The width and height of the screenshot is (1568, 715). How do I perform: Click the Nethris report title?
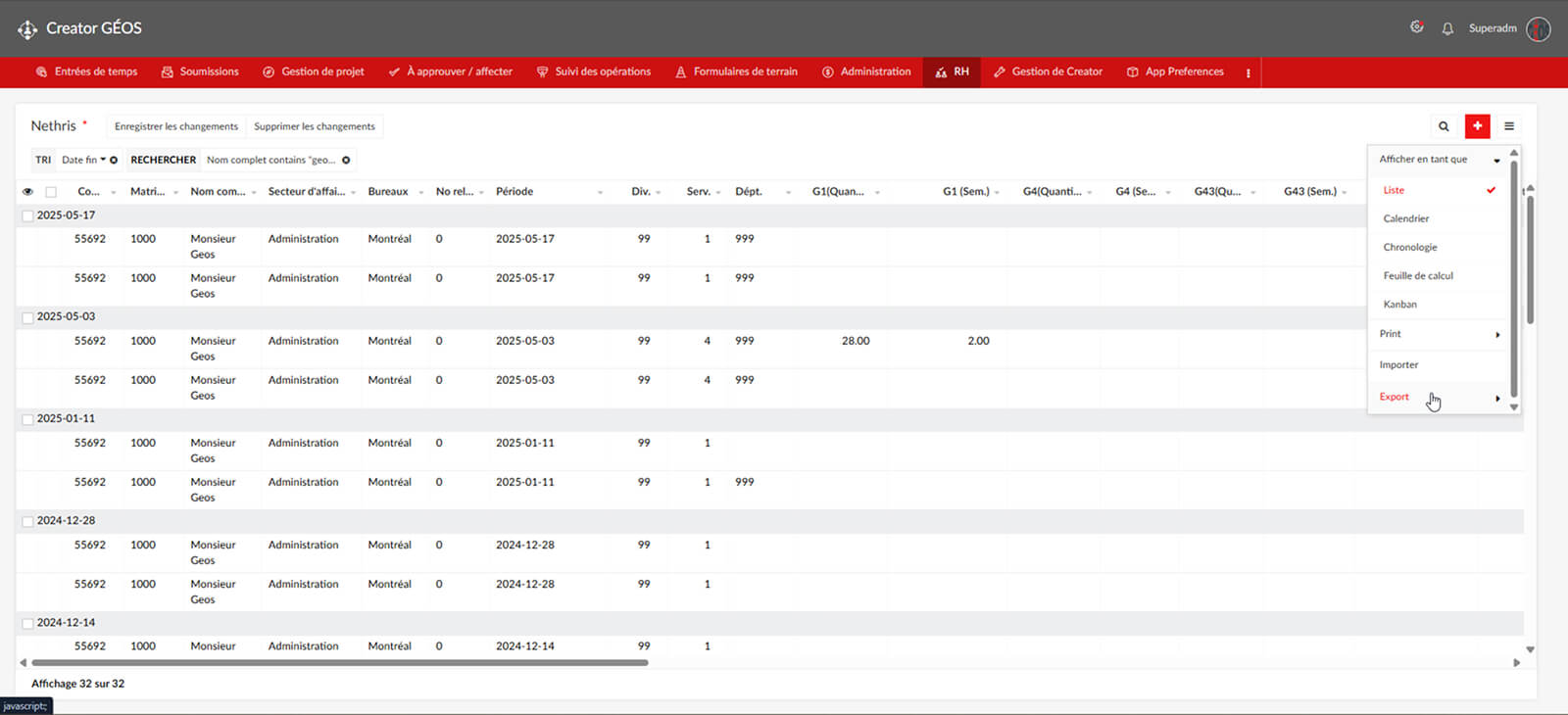53,126
